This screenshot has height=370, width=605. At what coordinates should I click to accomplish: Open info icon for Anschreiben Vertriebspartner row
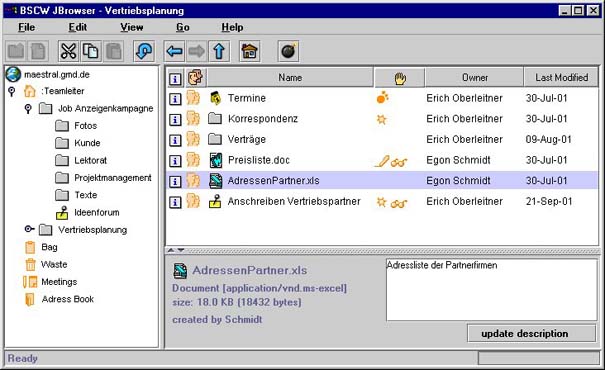point(175,202)
